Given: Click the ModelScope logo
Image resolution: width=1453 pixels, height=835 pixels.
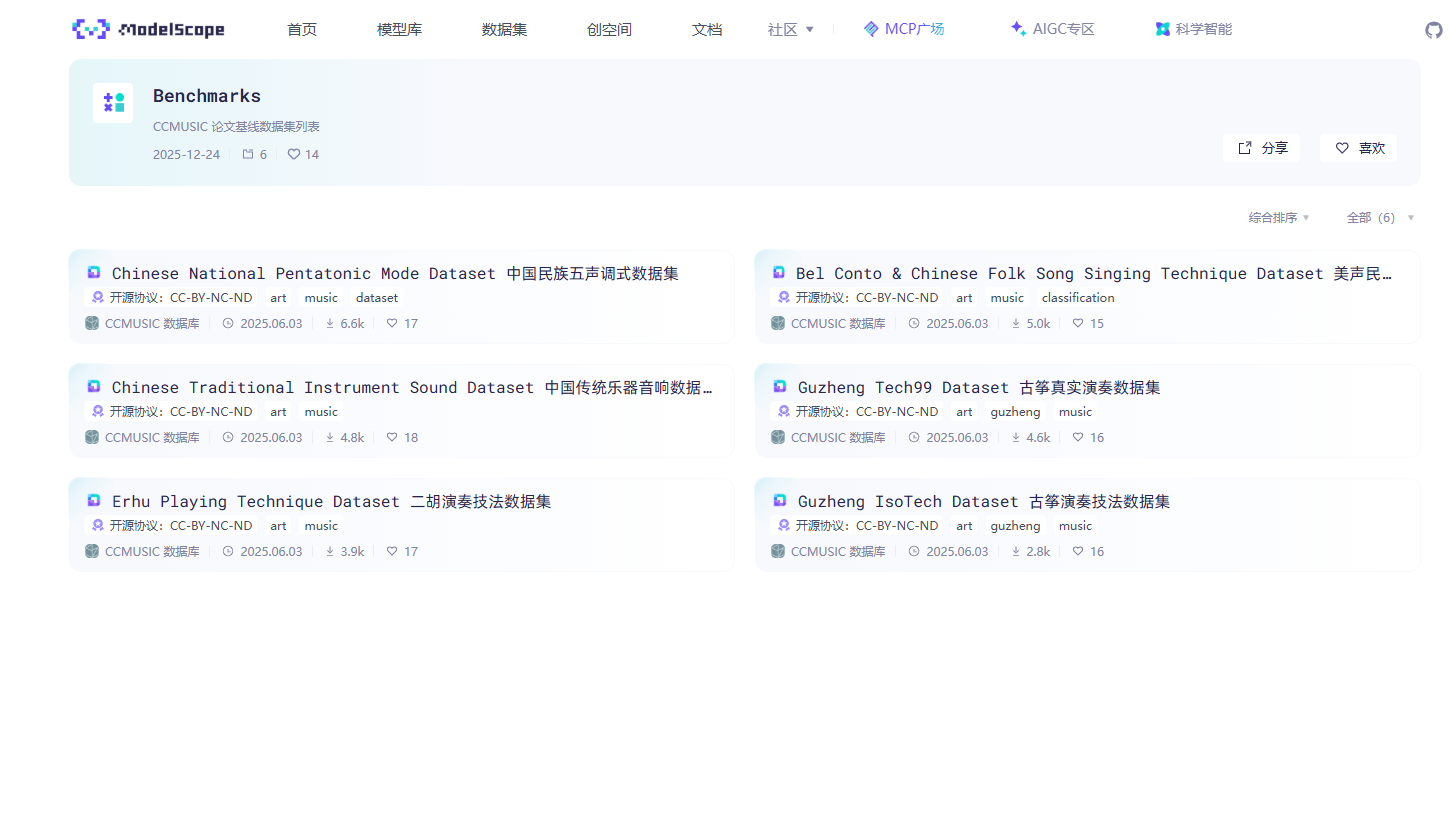Looking at the screenshot, I should [x=147, y=29].
